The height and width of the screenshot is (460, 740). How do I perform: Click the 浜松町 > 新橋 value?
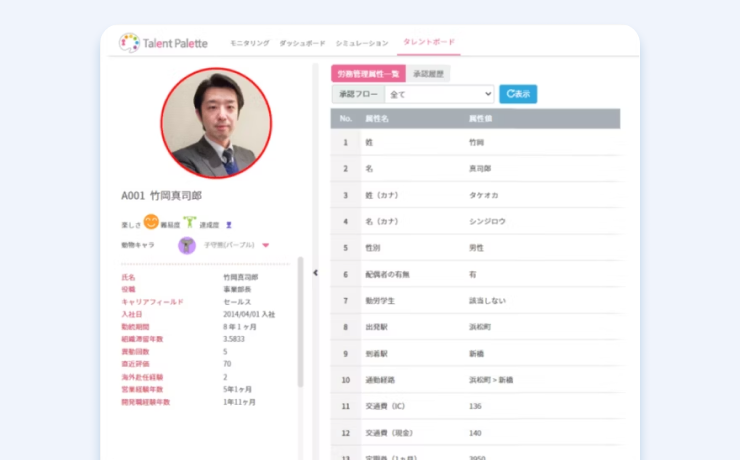coord(491,380)
